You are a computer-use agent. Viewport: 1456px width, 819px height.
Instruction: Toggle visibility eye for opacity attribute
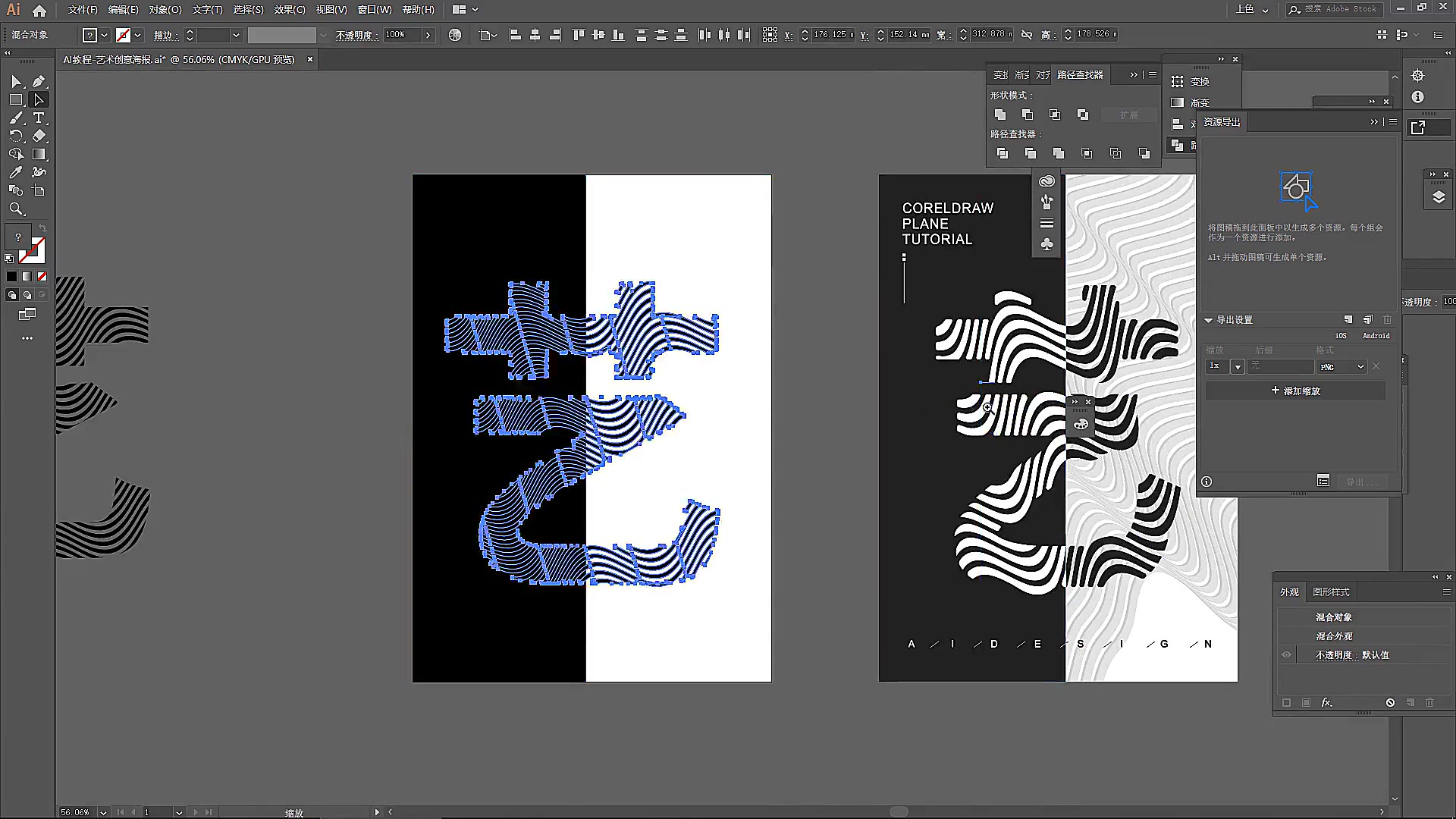pyautogui.click(x=1286, y=655)
